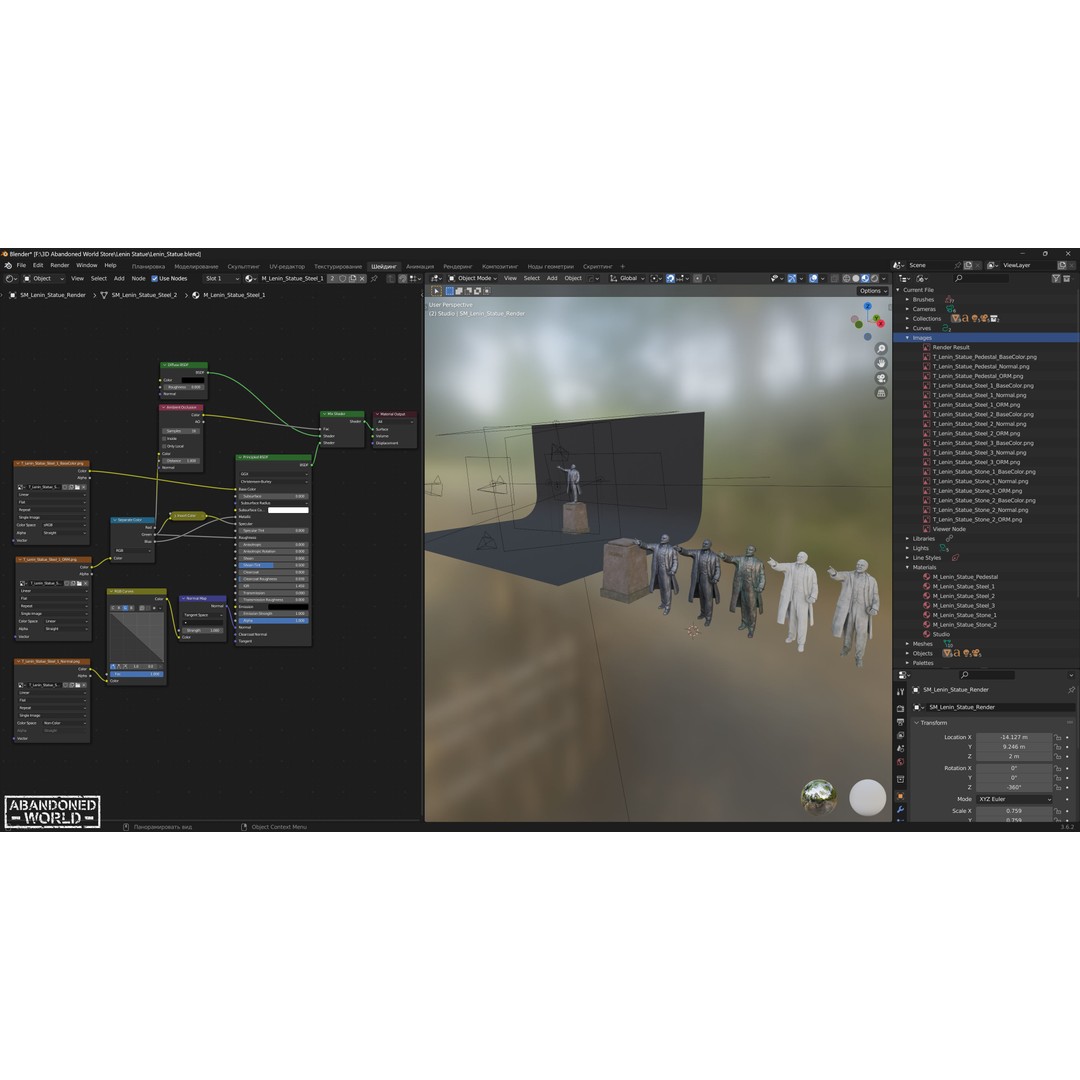The height and width of the screenshot is (1080, 1080).
Task: Click the hand pan view icon
Action: point(881,364)
